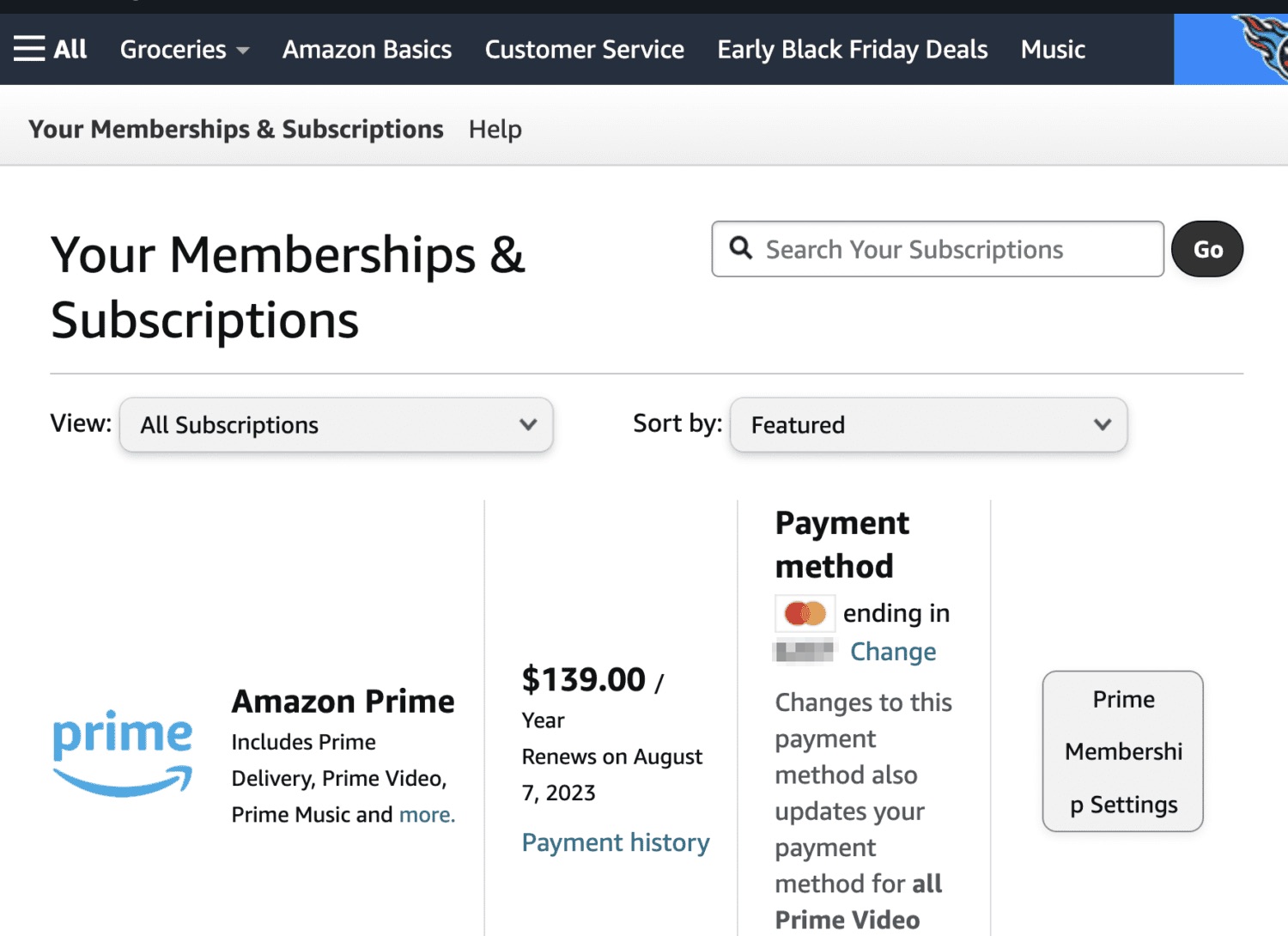The image size is (1288, 936).
Task: Click the Search Your Subscriptions field
Action: point(936,249)
